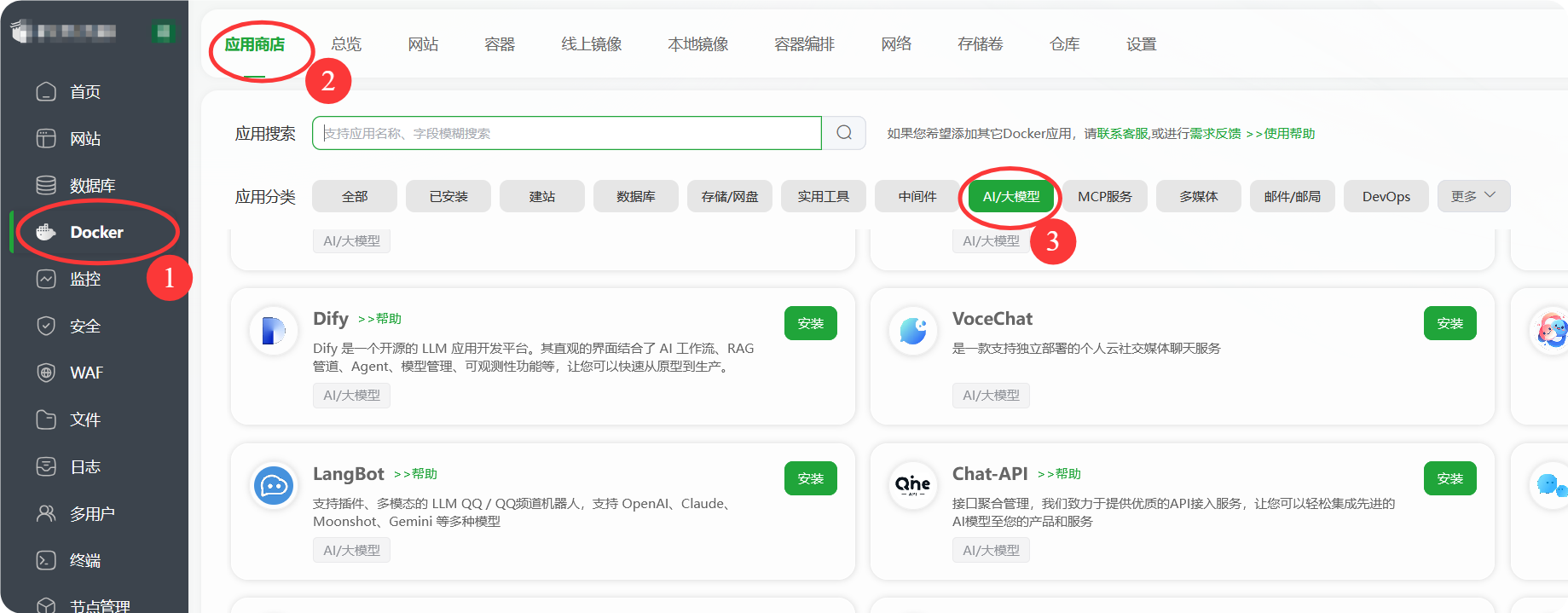Filter by 中间件 category
Image resolution: width=1568 pixels, height=613 pixels.
pos(917,196)
